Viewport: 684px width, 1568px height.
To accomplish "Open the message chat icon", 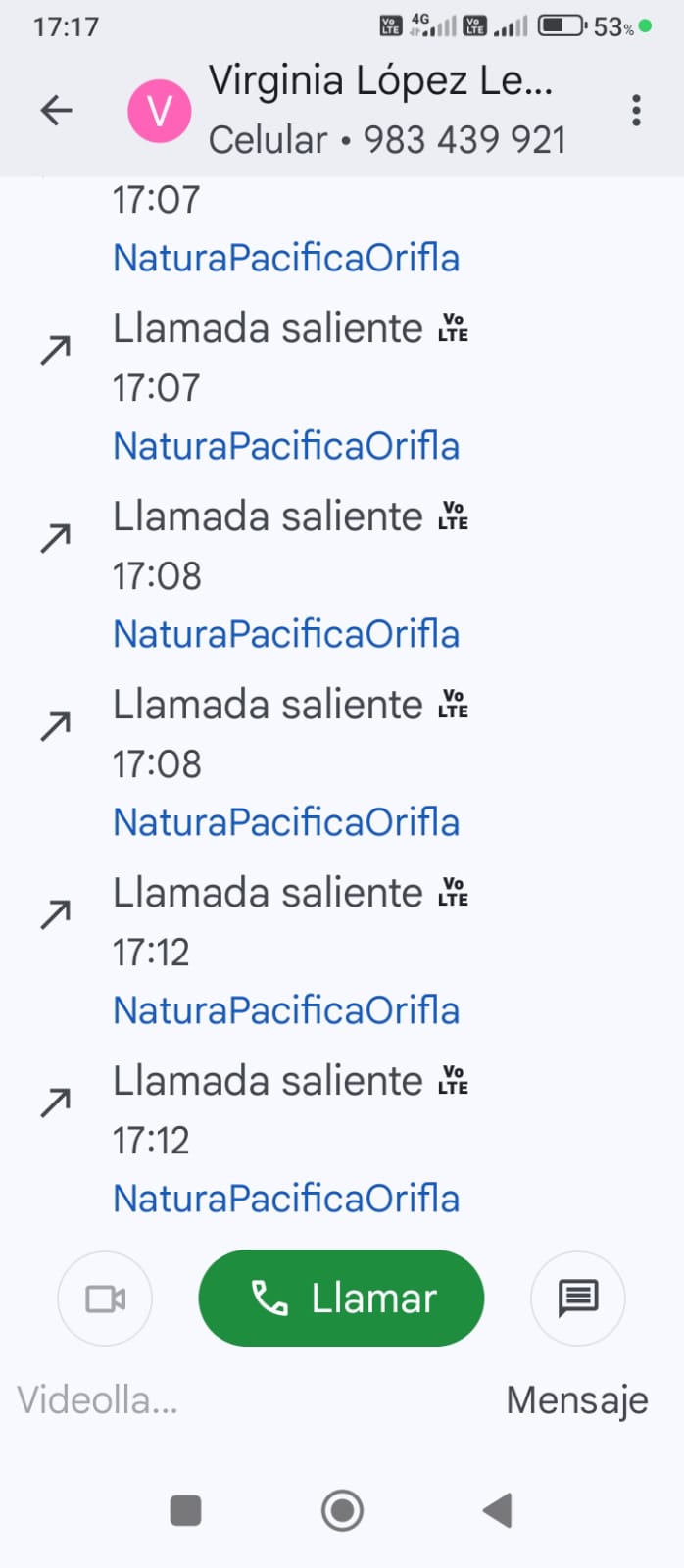I will pyautogui.click(x=577, y=1298).
